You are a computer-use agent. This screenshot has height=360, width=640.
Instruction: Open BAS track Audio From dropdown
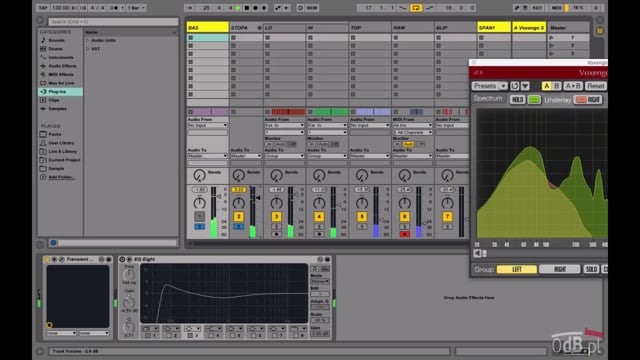(207, 125)
